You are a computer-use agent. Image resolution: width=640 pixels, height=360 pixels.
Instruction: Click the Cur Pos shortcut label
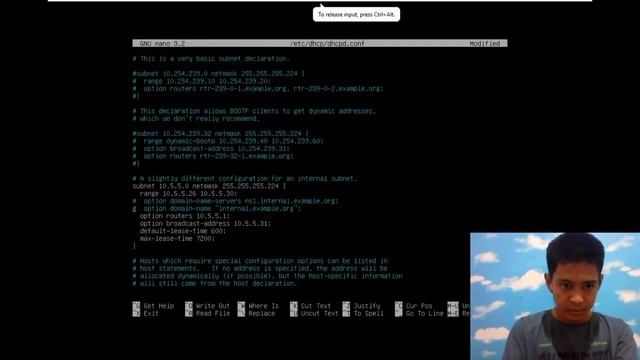[x=419, y=306]
